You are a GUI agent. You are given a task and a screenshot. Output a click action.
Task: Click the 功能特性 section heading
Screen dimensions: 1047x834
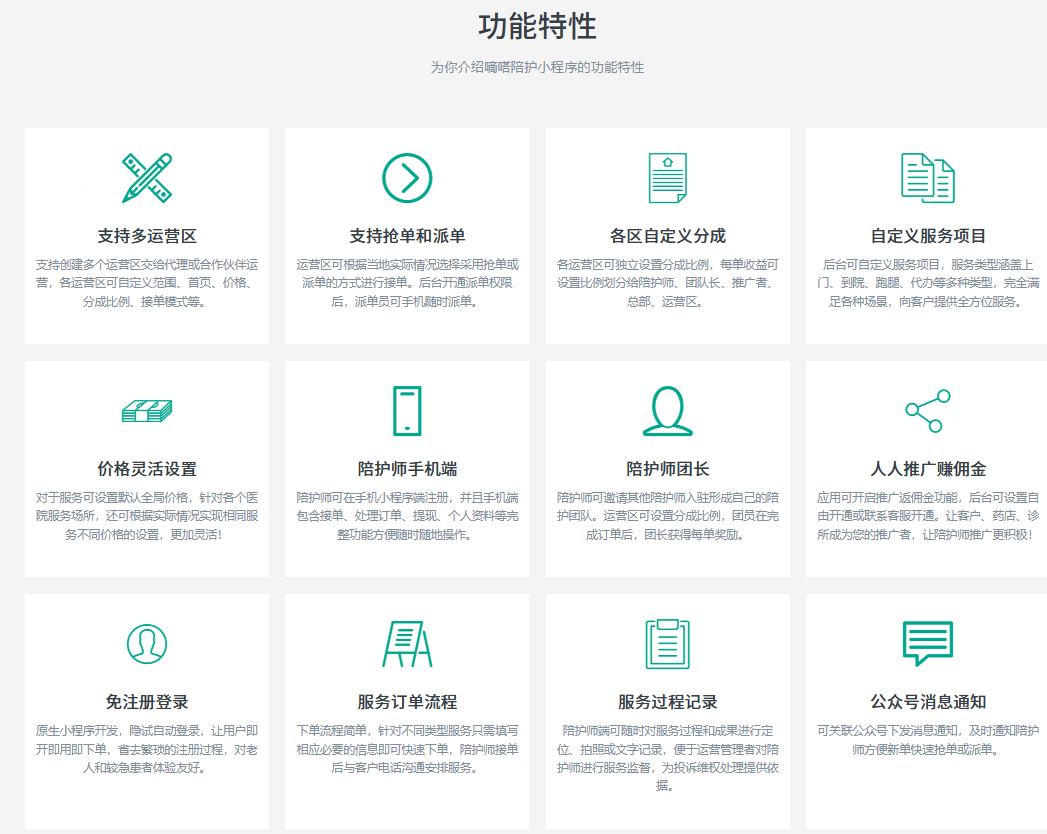pyautogui.click(x=537, y=27)
